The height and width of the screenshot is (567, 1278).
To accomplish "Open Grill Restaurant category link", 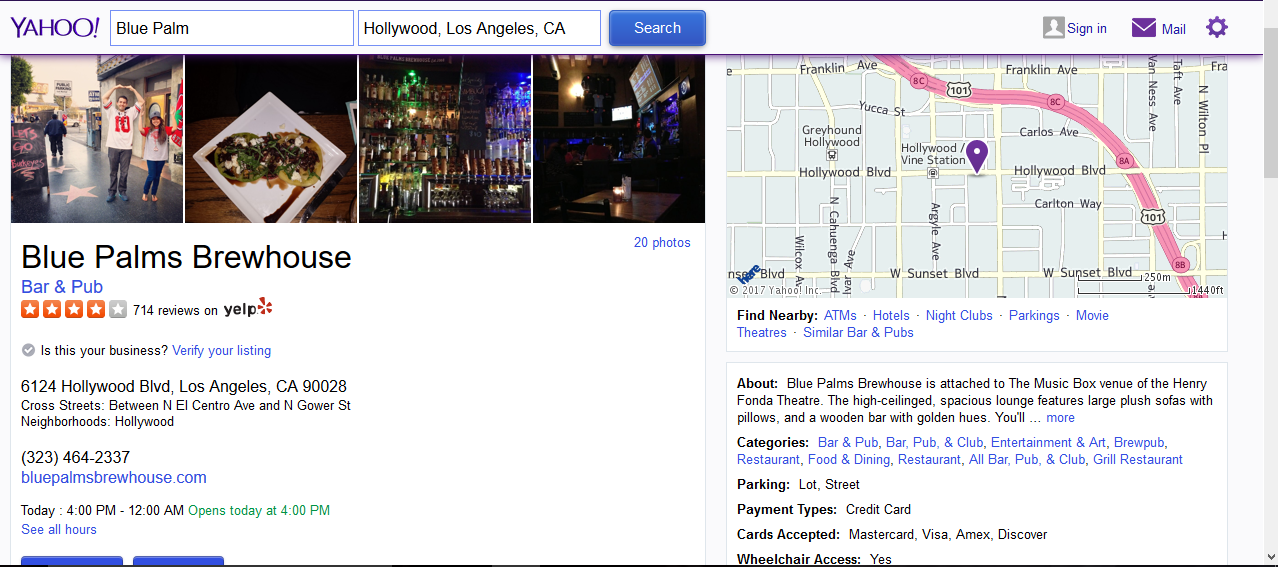I will pos(1138,460).
